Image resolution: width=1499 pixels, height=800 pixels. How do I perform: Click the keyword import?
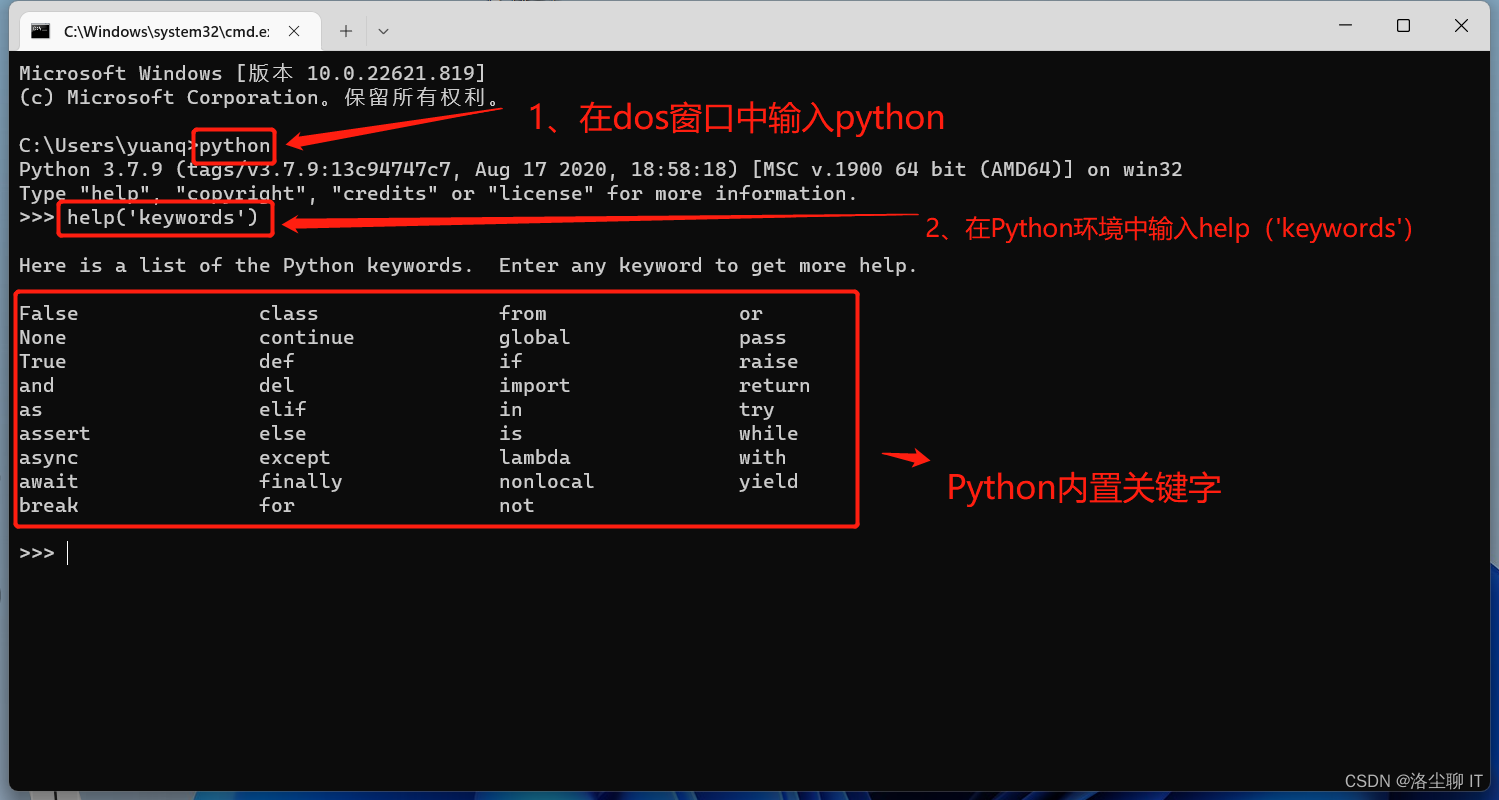coord(534,385)
